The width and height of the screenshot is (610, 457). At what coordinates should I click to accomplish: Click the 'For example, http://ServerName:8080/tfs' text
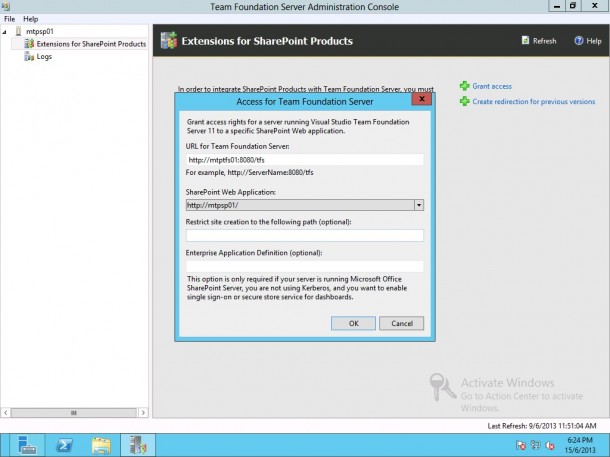coord(249,172)
